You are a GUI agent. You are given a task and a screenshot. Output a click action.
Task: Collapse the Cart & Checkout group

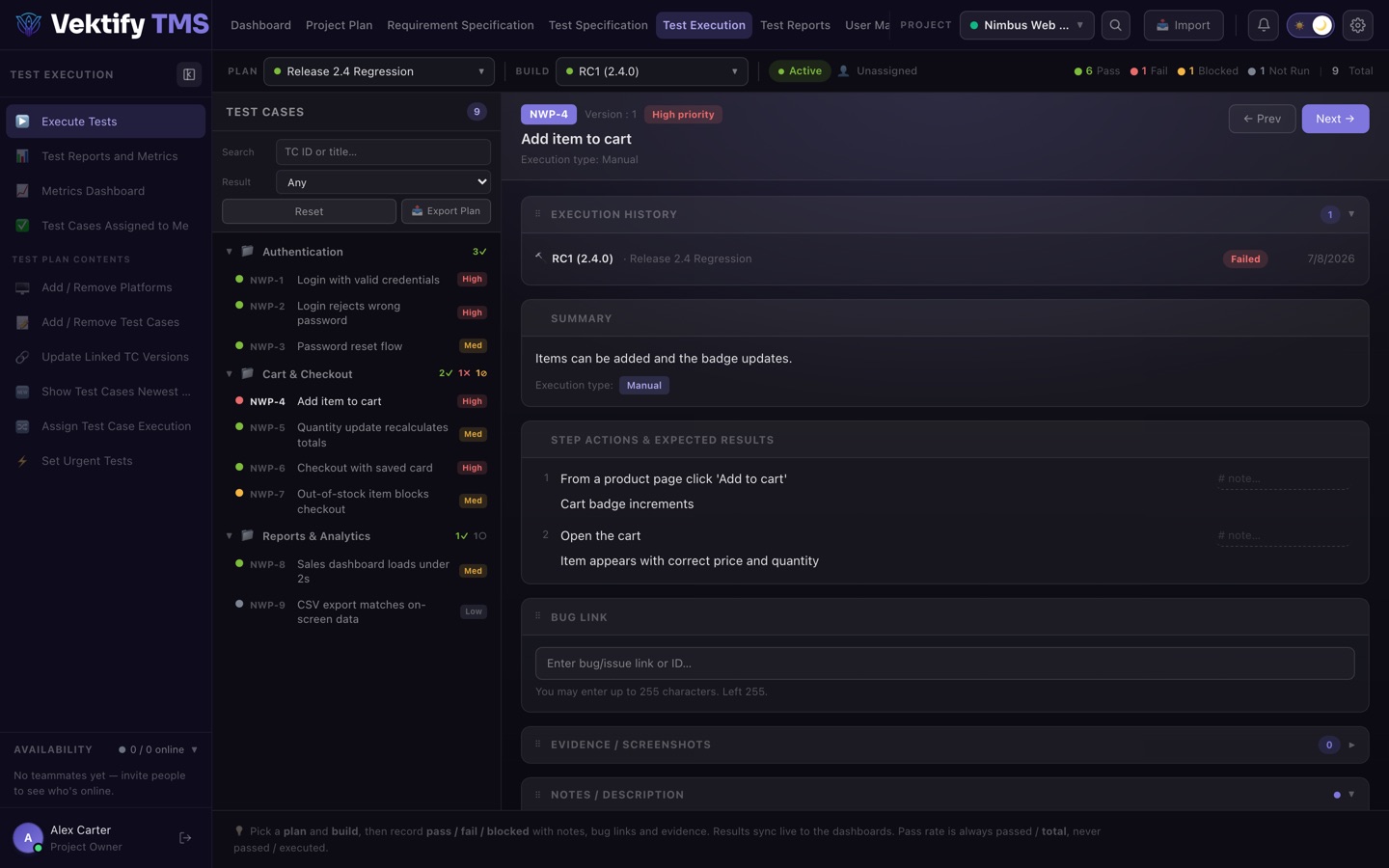pyautogui.click(x=230, y=374)
